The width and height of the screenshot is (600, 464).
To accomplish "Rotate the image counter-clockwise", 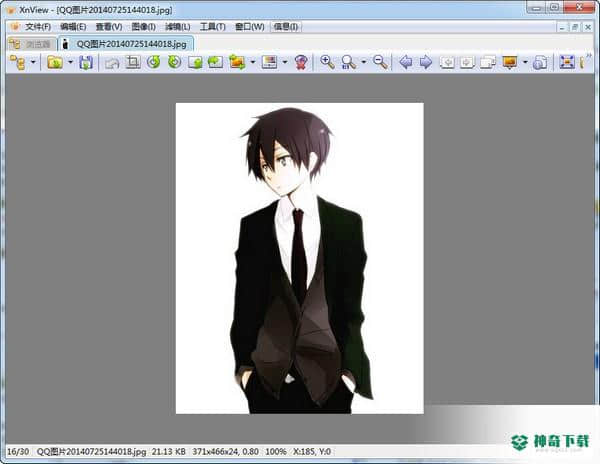I will [x=154, y=62].
